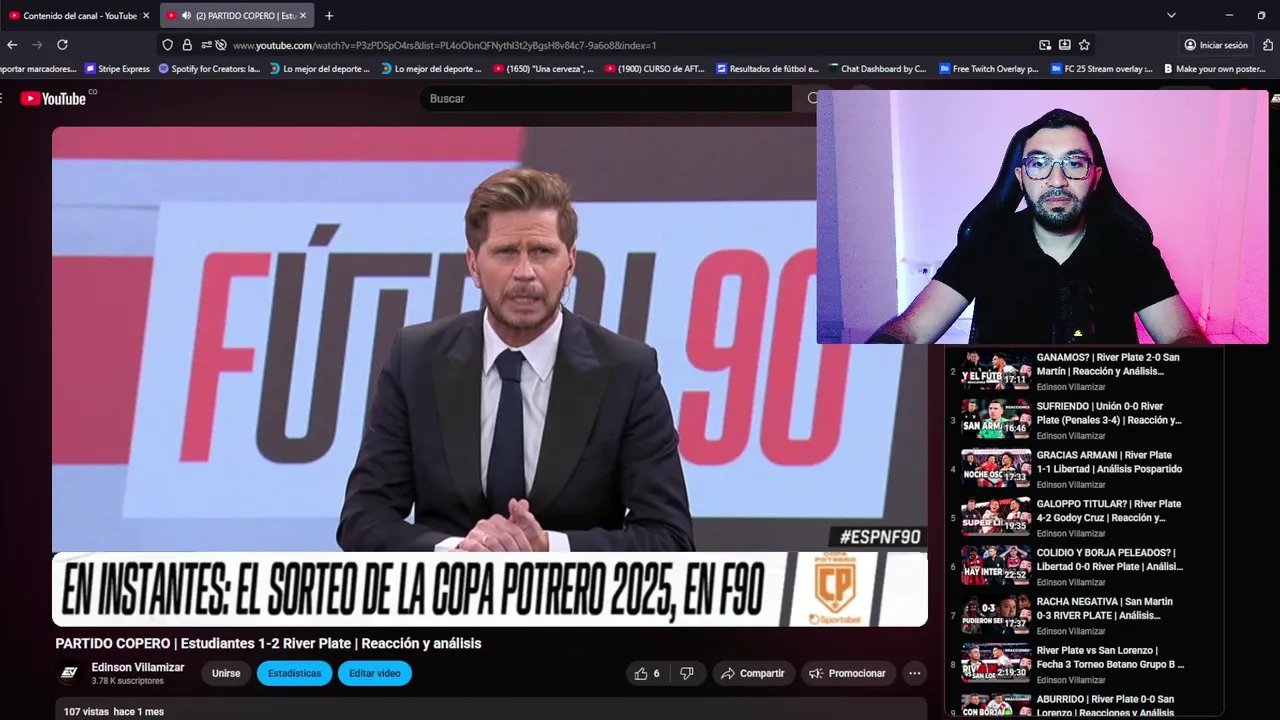Go to YouTube home via logo
Screen dimensions: 1280x720
pyautogui.click(x=53, y=98)
